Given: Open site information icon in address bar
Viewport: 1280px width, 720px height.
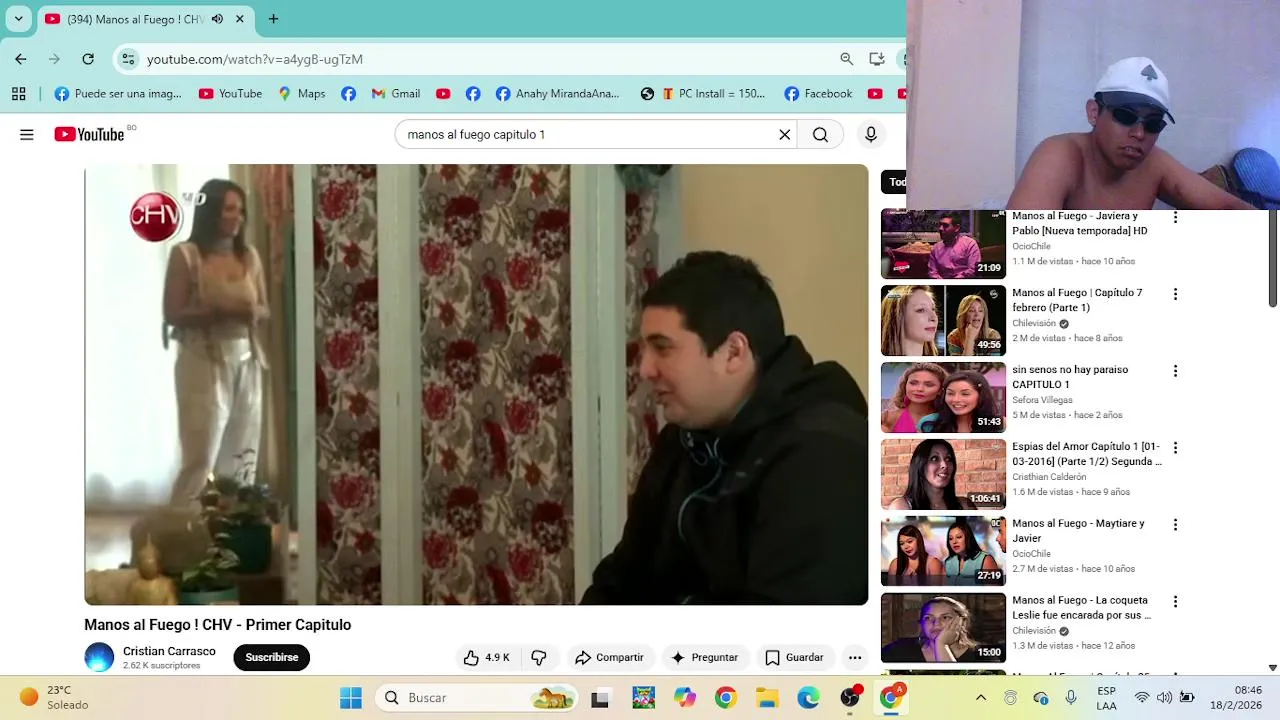Looking at the screenshot, I should (128, 59).
